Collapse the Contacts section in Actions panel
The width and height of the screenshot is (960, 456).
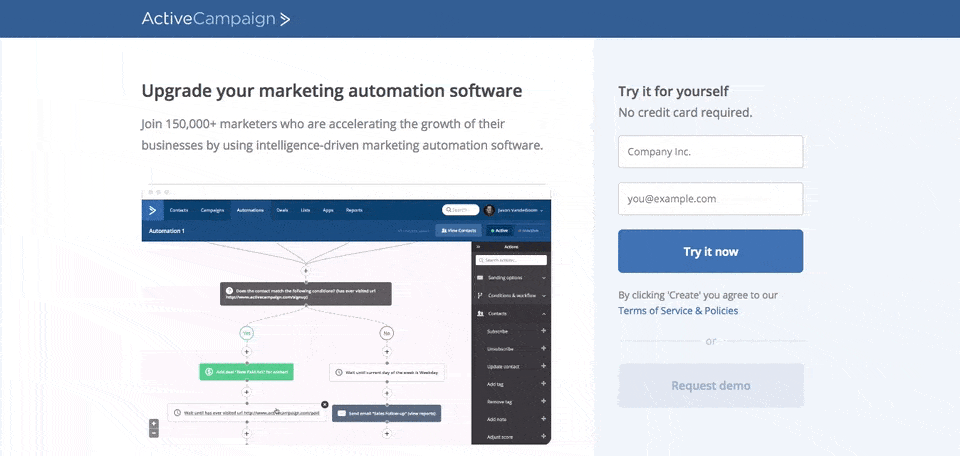(x=511, y=313)
